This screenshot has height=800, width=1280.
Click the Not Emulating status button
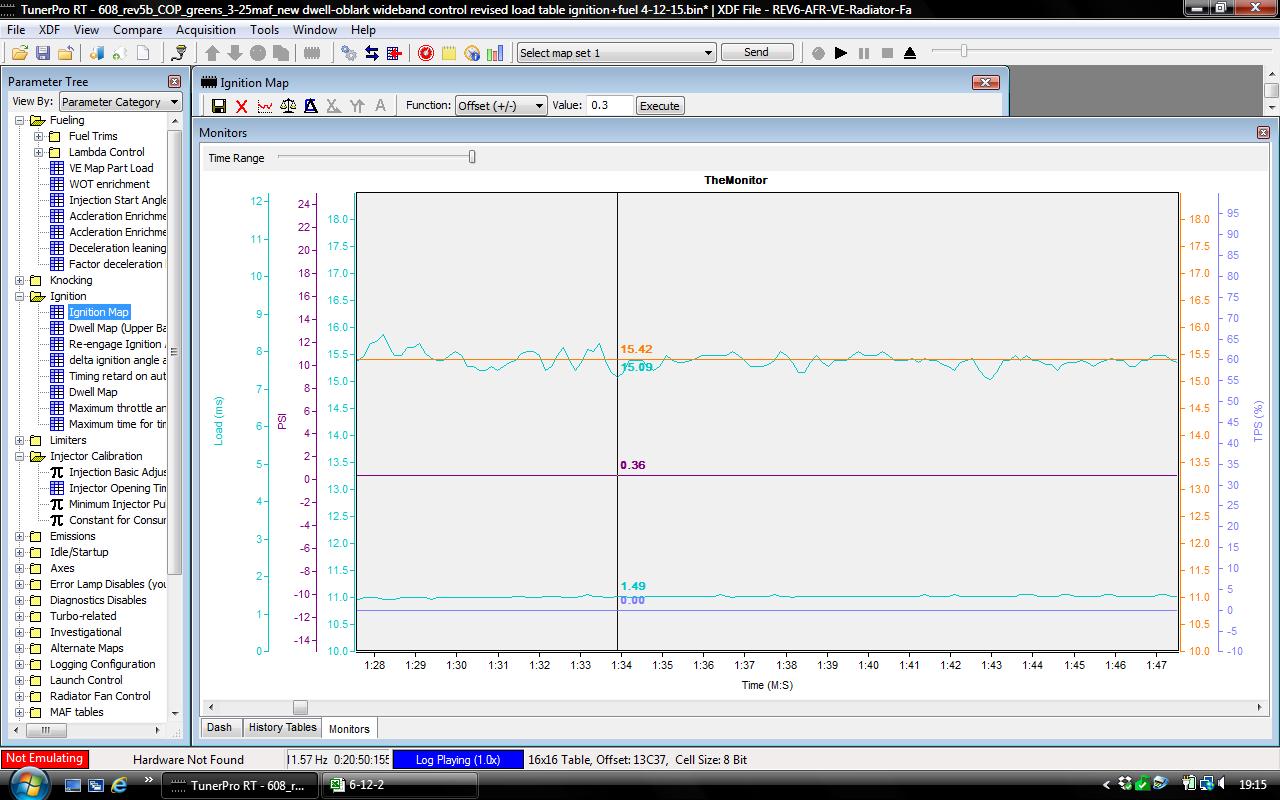(x=44, y=759)
